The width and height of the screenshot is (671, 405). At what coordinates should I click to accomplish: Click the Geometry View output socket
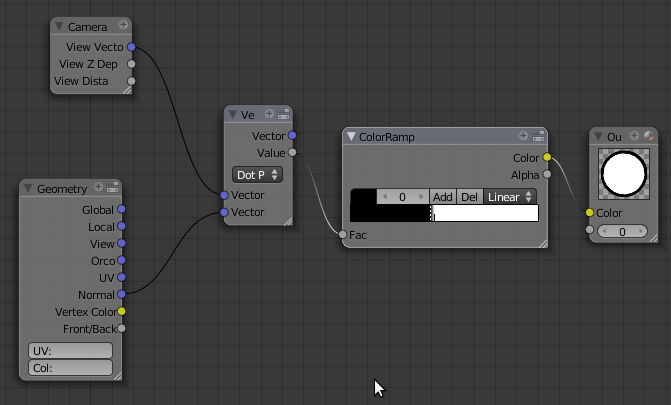point(122,243)
